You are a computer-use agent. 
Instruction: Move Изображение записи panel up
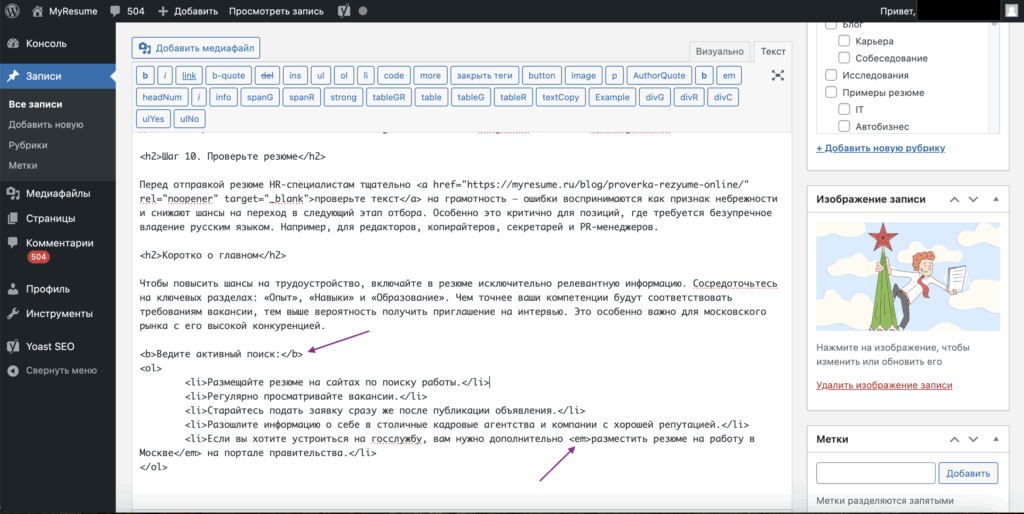point(954,199)
